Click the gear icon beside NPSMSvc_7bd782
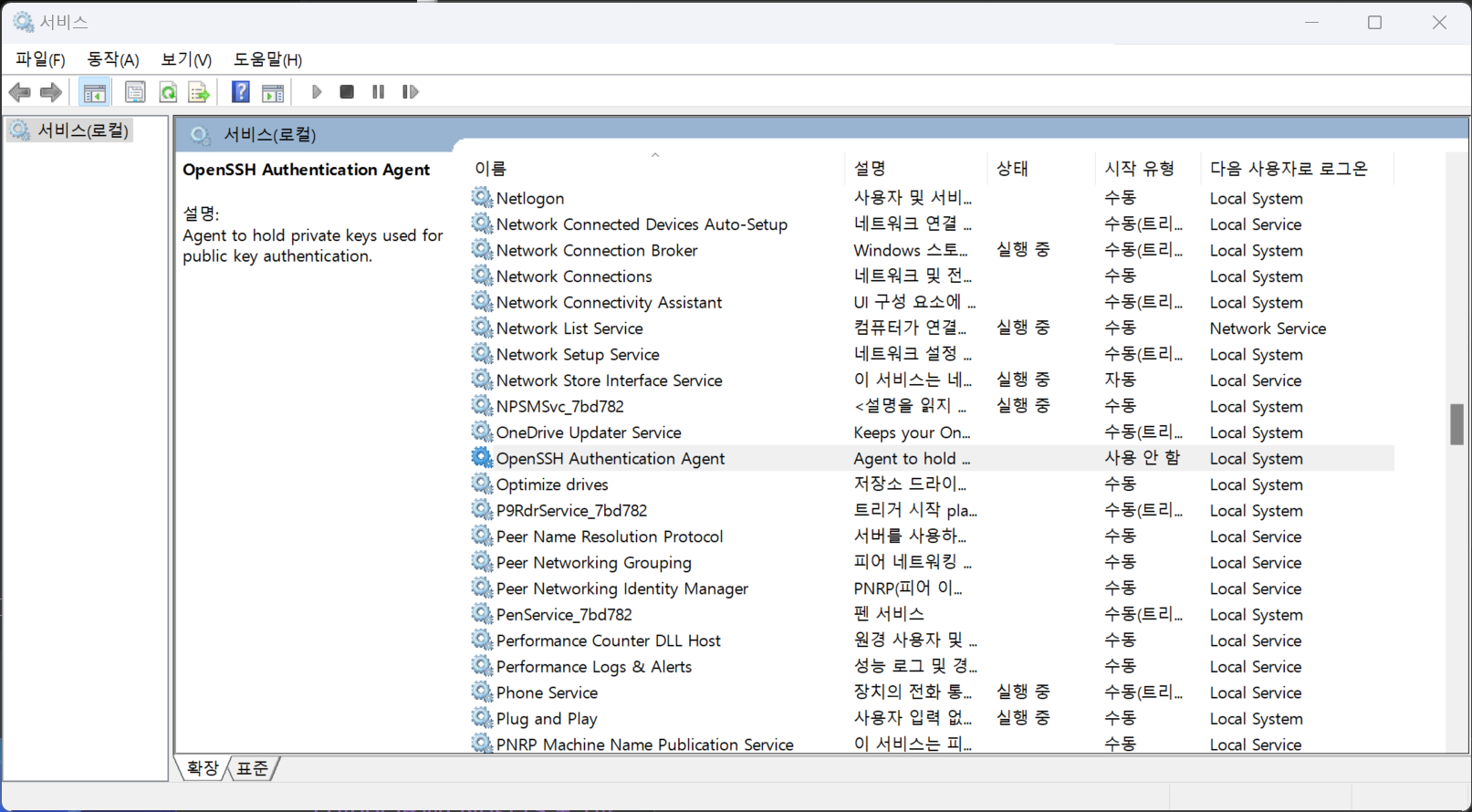This screenshot has width=1472, height=812. coord(482,405)
